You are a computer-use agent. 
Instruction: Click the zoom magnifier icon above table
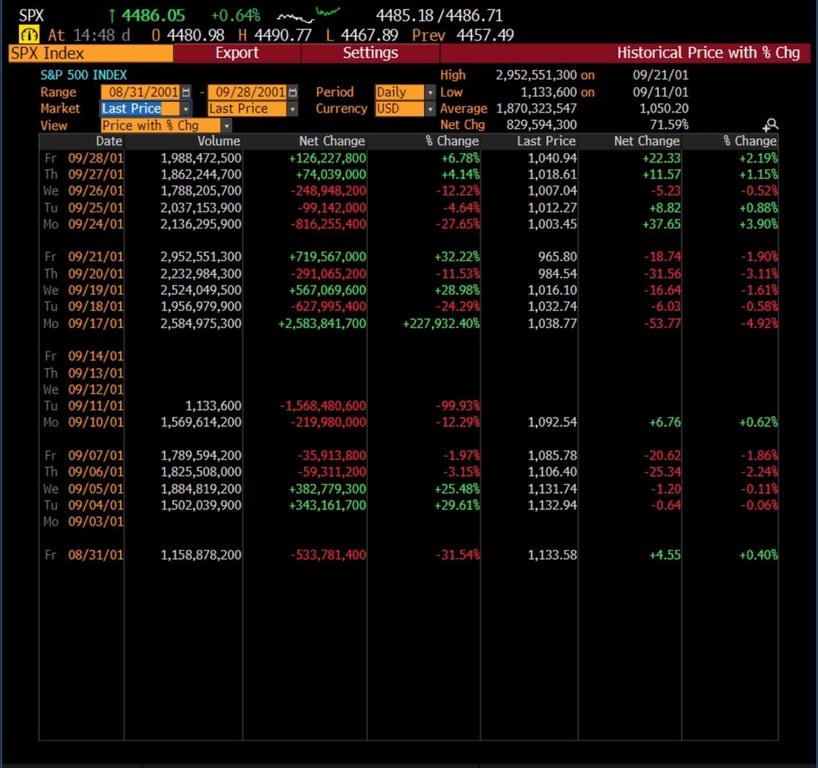tap(771, 125)
